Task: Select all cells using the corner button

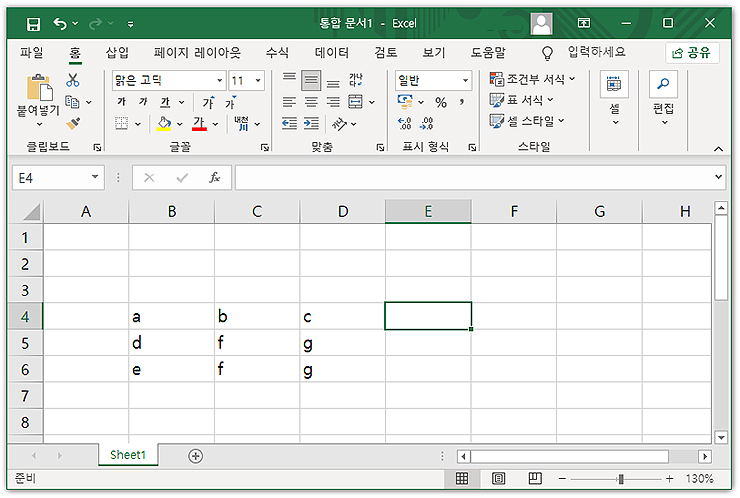Action: pyautogui.click(x=32, y=211)
